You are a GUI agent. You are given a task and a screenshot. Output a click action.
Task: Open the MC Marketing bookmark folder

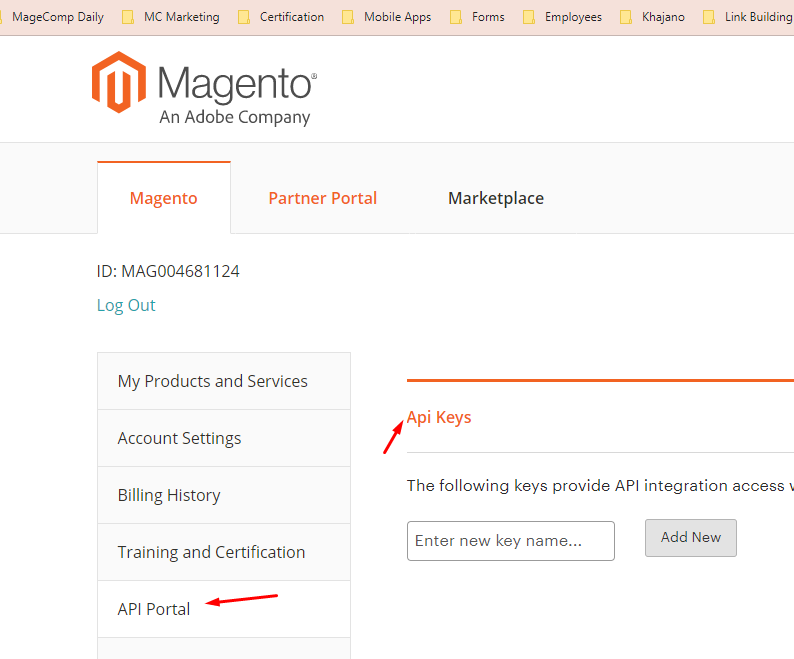172,17
